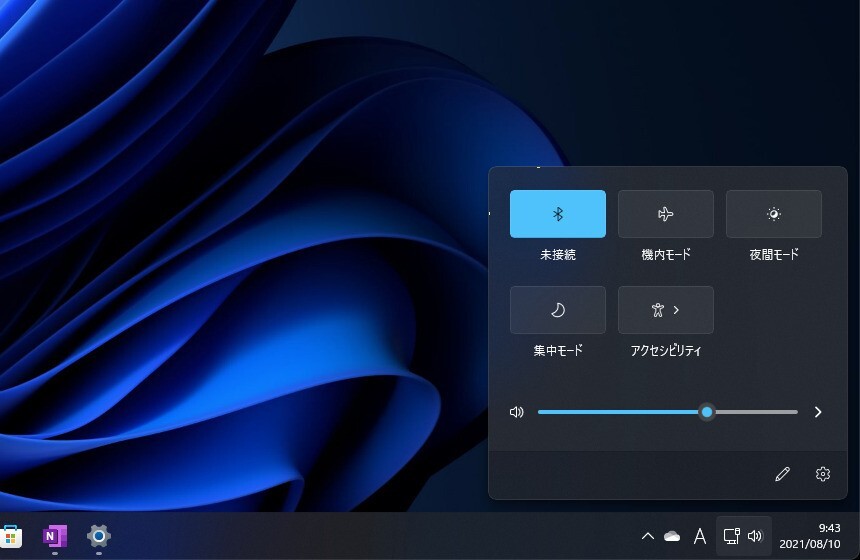Click the 夜間モード label text

pyautogui.click(x=774, y=254)
